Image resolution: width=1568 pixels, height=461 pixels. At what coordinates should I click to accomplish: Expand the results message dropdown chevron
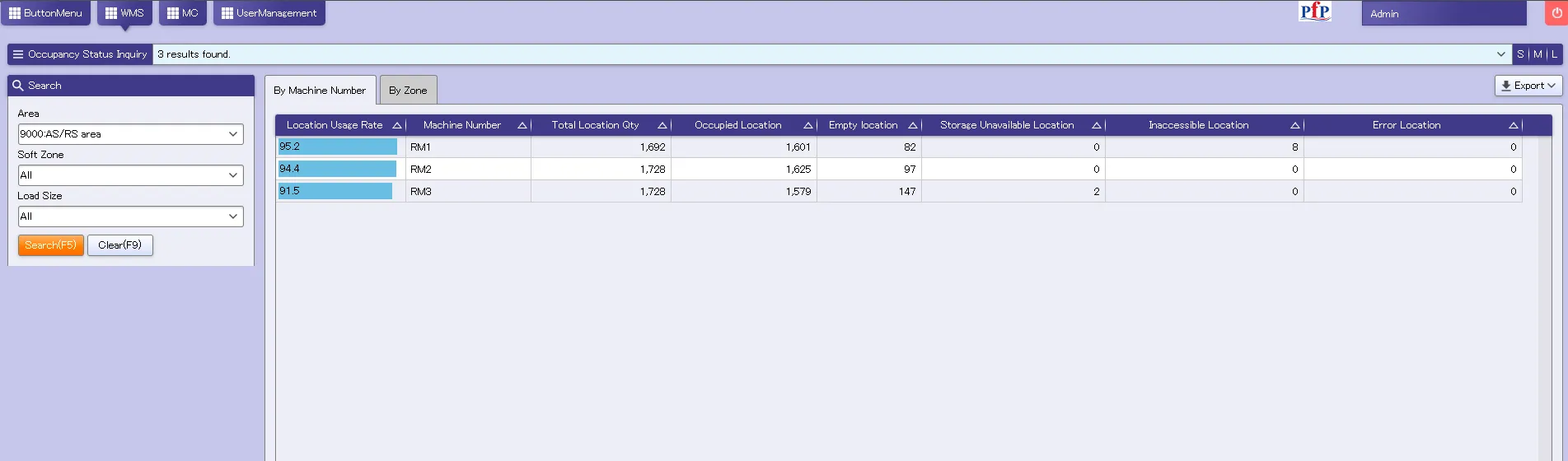[1500, 54]
